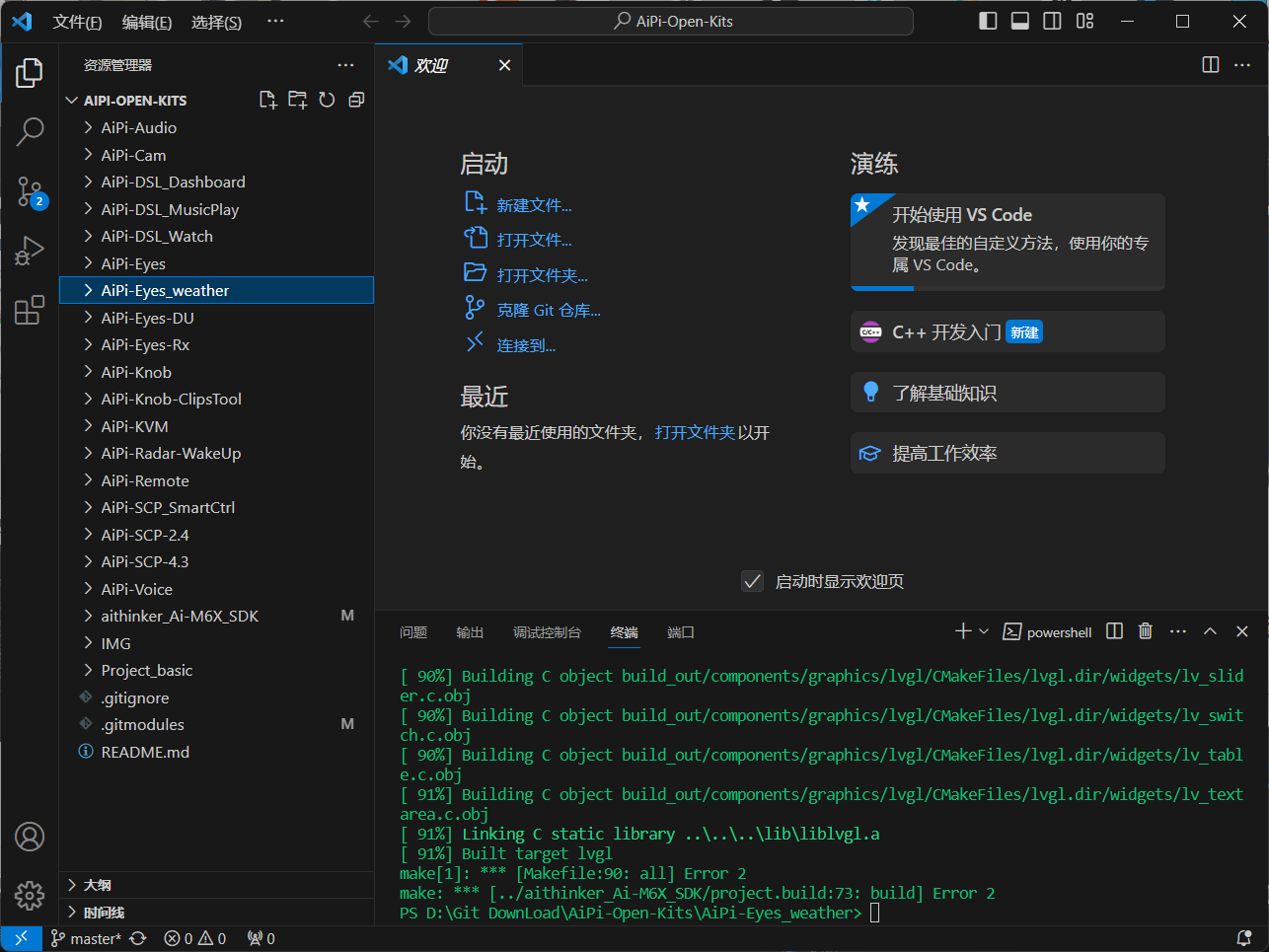
Task: Show errors and warnings count
Action: [195, 939]
